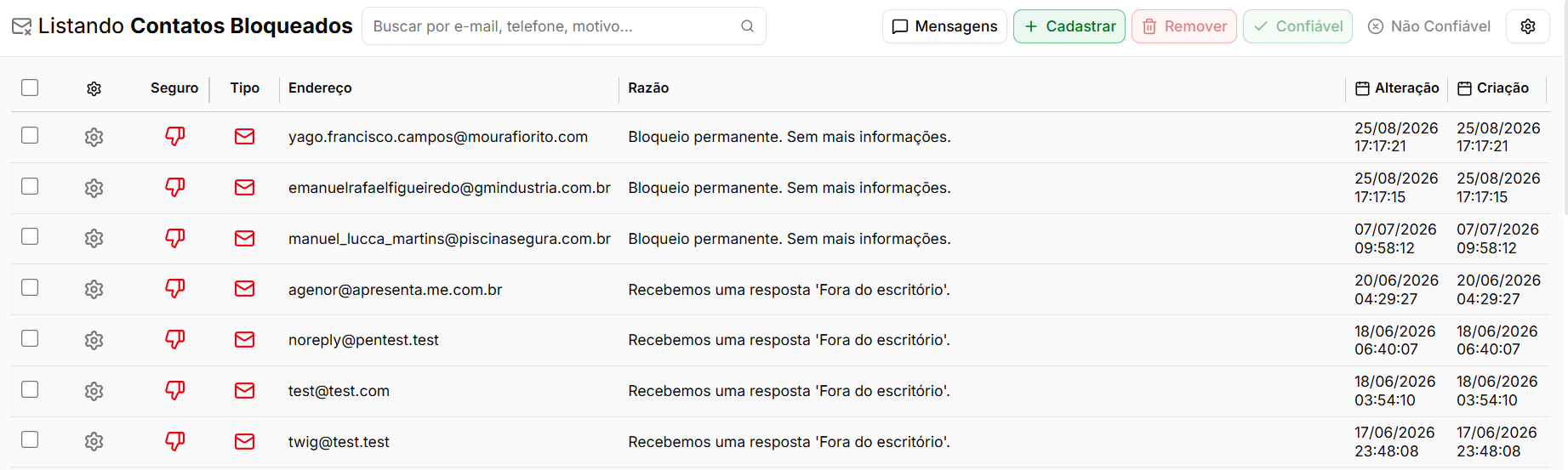Select the checkbox for twig@test.test row
The image size is (1568, 470).
click(30, 439)
